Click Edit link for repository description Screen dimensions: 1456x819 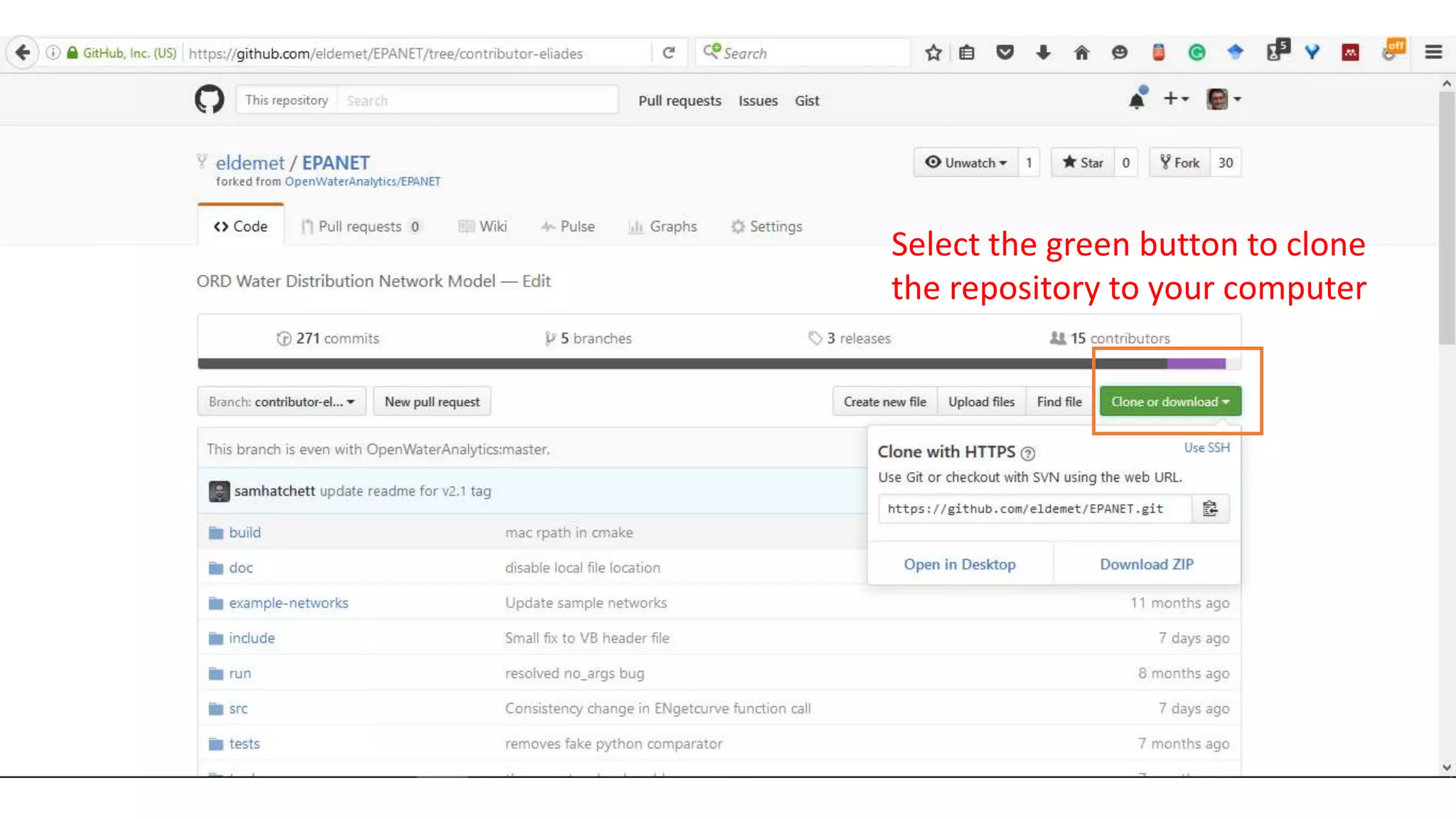pos(536,282)
